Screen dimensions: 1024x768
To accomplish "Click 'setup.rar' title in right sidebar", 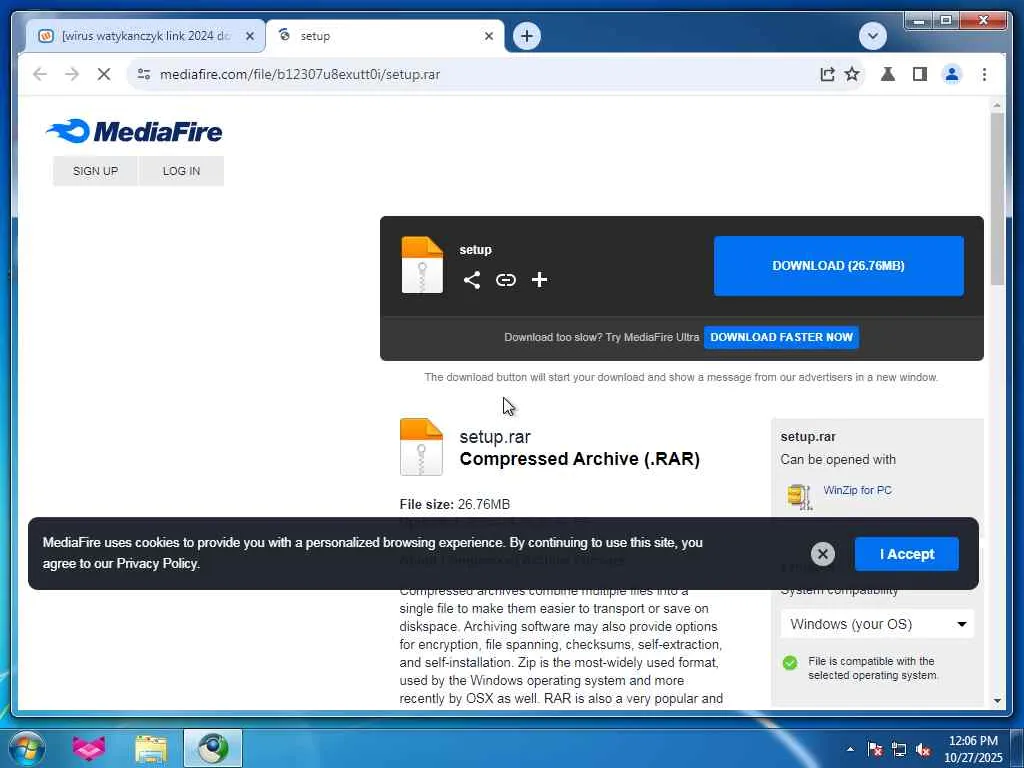I will coord(808,436).
